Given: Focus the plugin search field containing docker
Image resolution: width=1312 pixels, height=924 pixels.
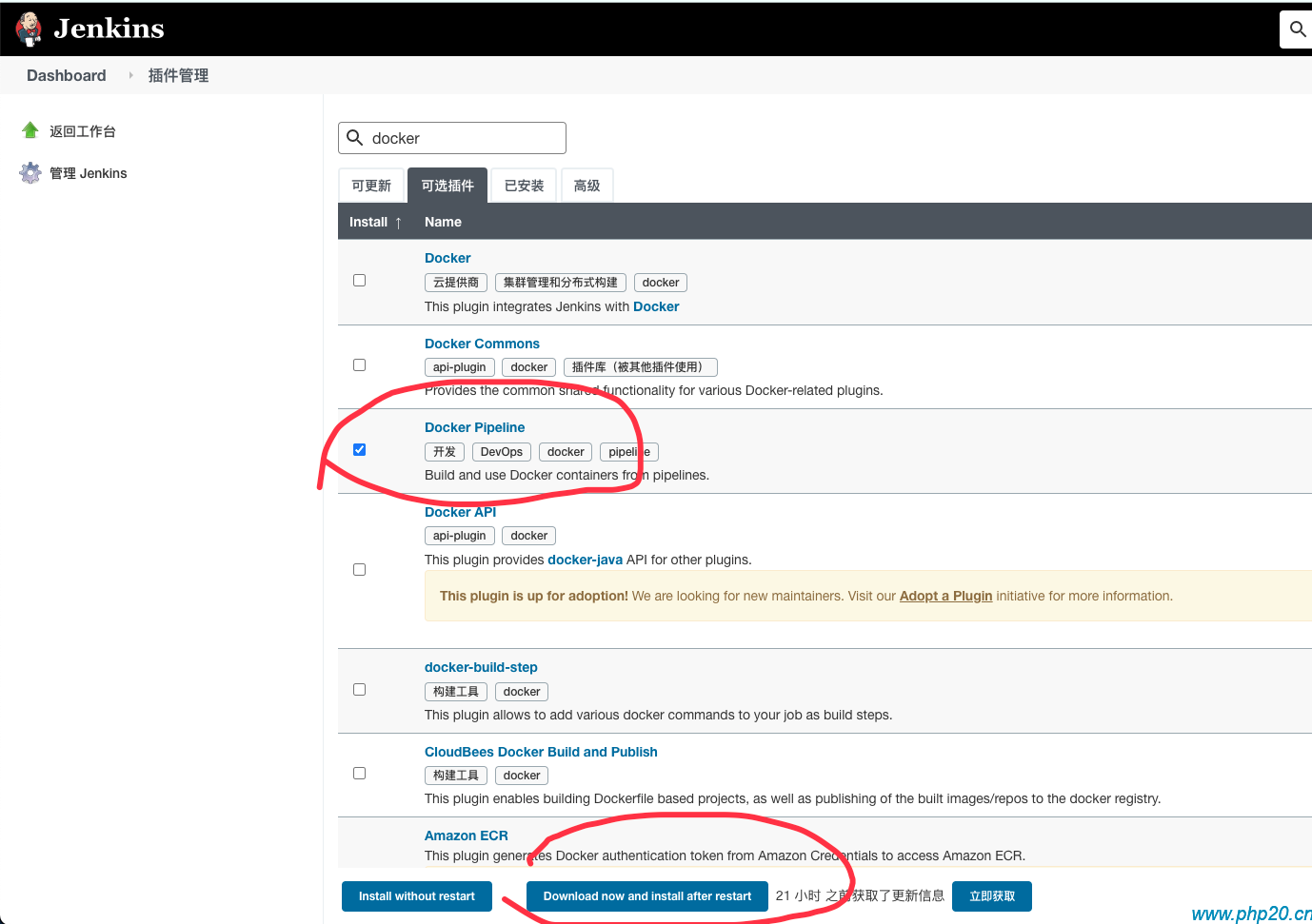Looking at the screenshot, I should tap(452, 138).
